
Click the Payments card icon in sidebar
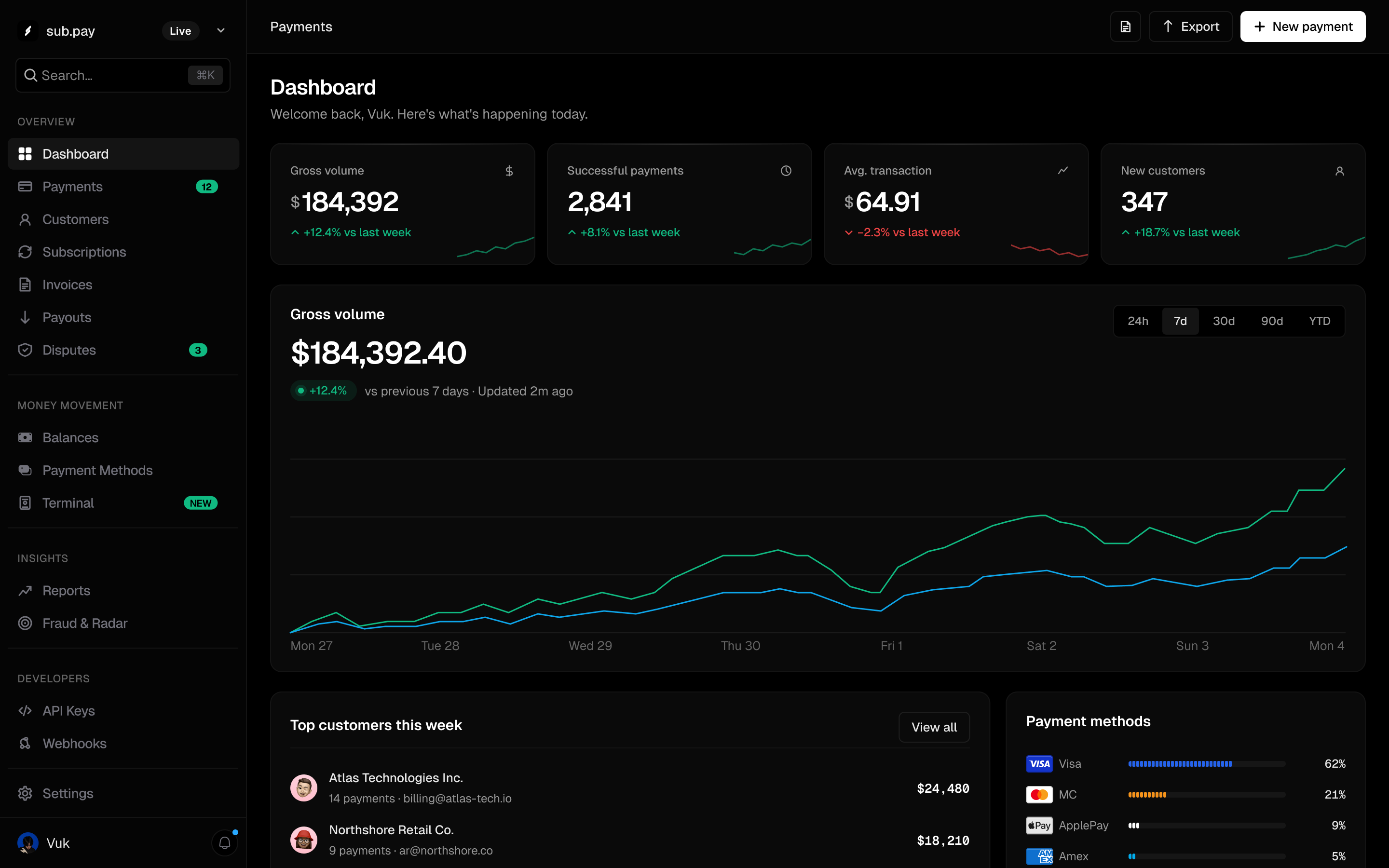tap(25, 187)
